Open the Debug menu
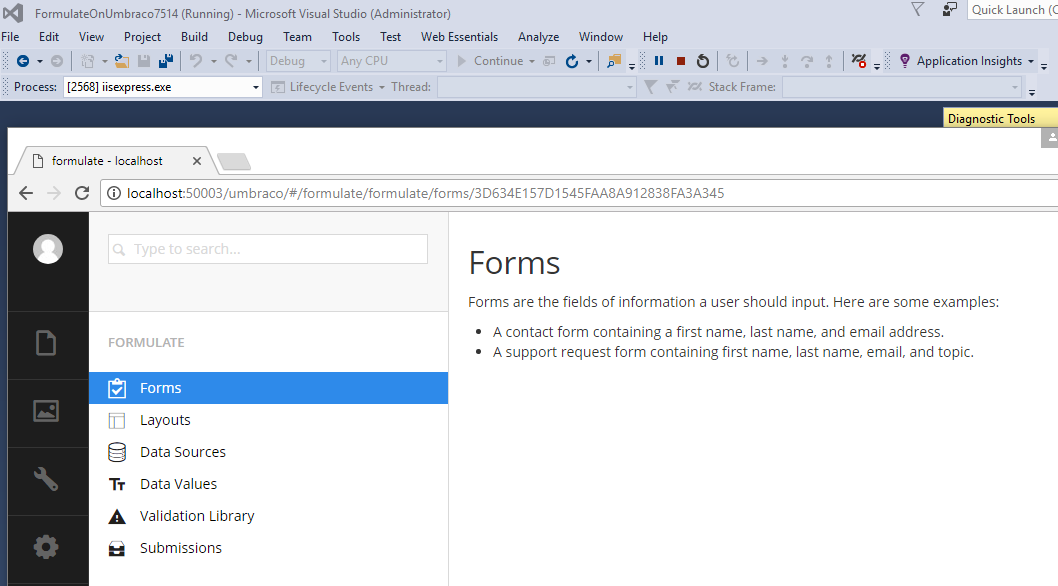1058x586 pixels. pyautogui.click(x=245, y=37)
